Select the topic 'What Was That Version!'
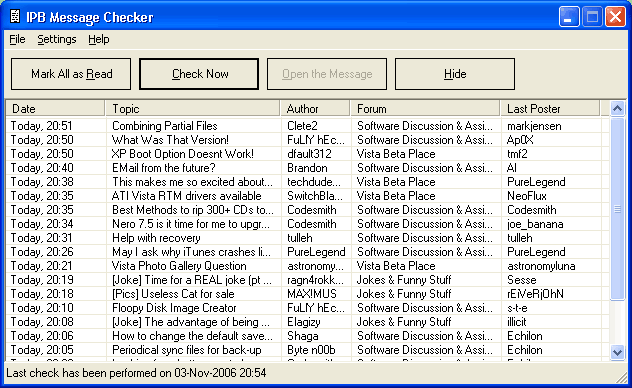 pos(170,140)
